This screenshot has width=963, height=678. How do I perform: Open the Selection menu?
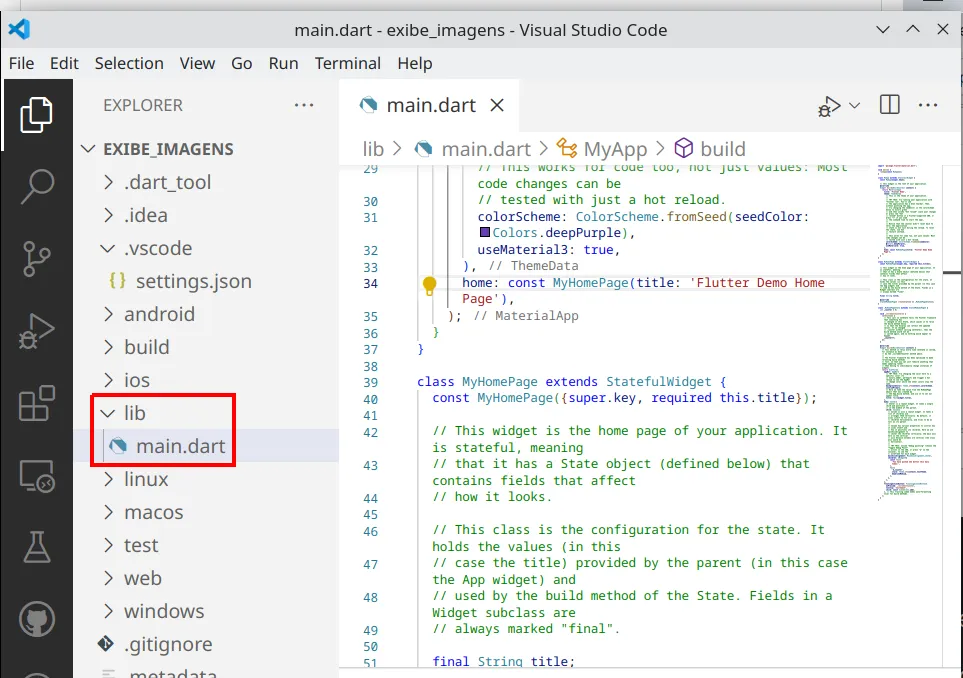[x=129, y=63]
